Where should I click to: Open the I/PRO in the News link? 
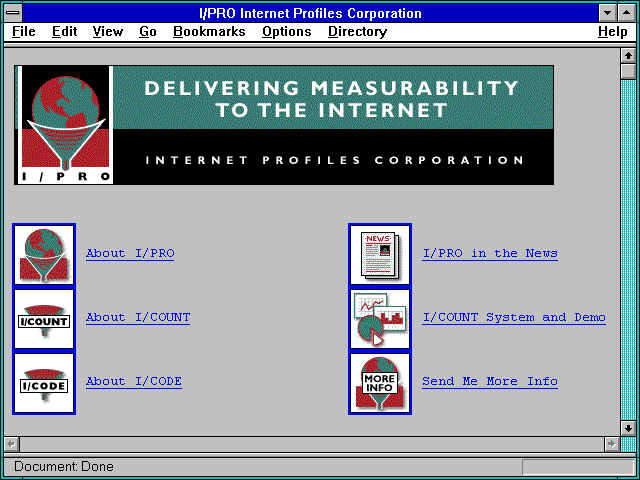pyautogui.click(x=490, y=253)
